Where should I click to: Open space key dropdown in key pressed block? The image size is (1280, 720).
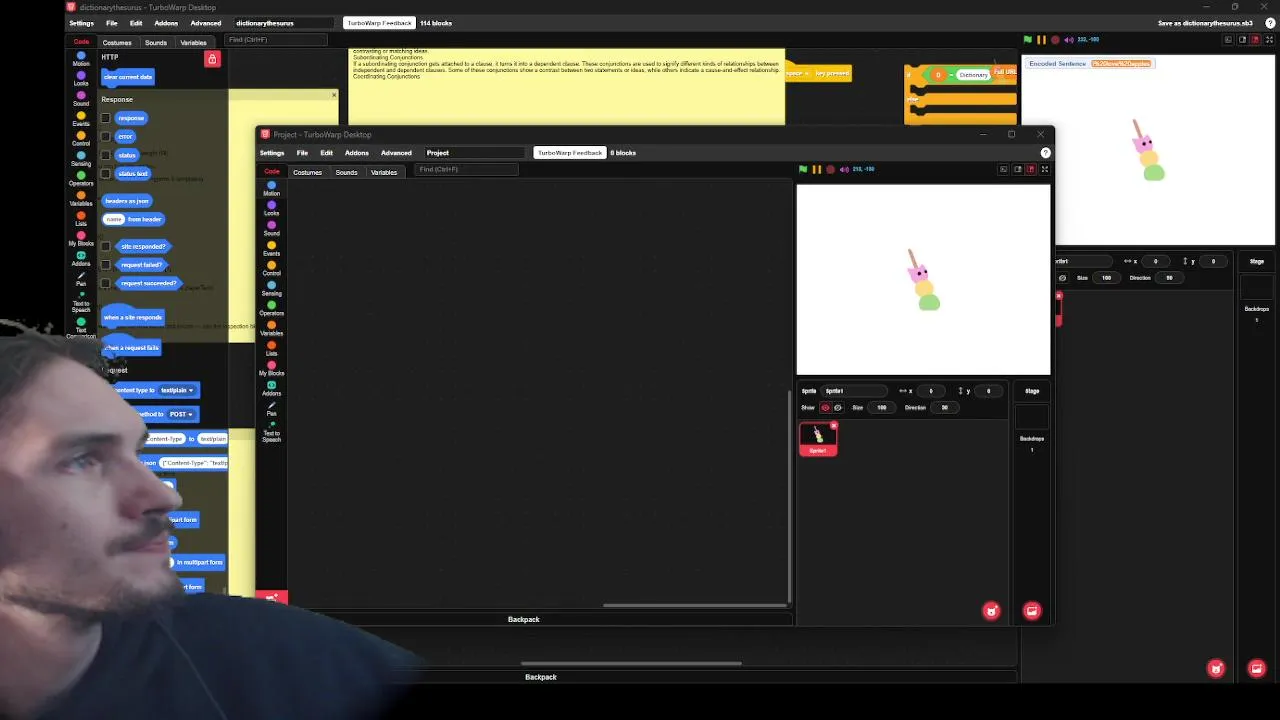click(797, 74)
